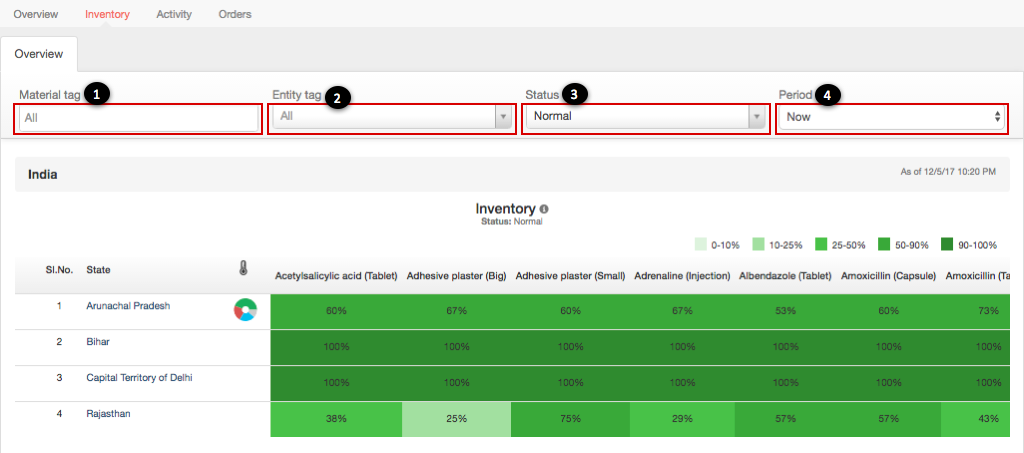This screenshot has width=1024, height=453.
Task: Click the Sl.No. column header
Action: point(59,269)
